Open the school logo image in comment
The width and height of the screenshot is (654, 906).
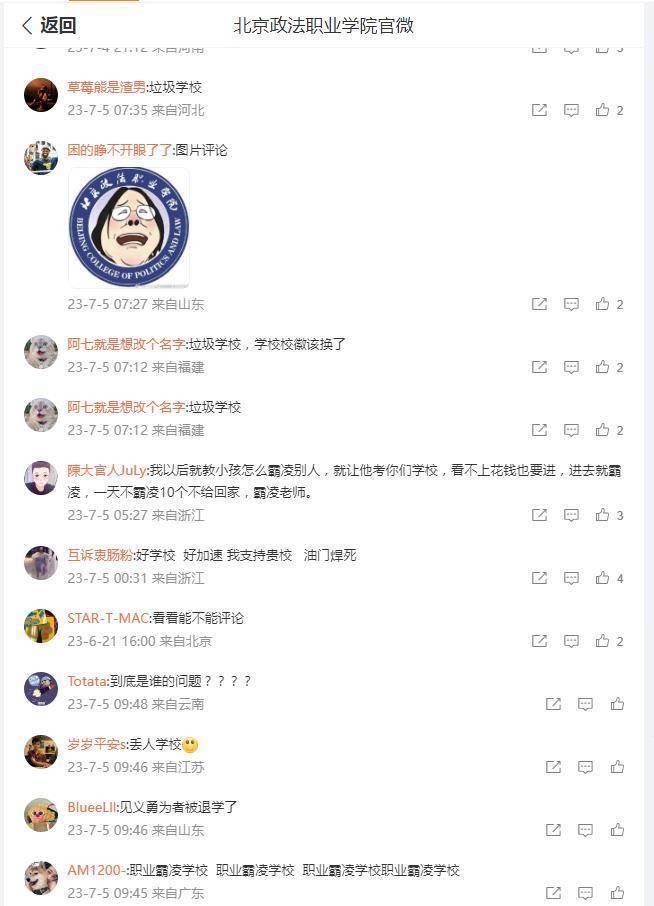(129, 228)
